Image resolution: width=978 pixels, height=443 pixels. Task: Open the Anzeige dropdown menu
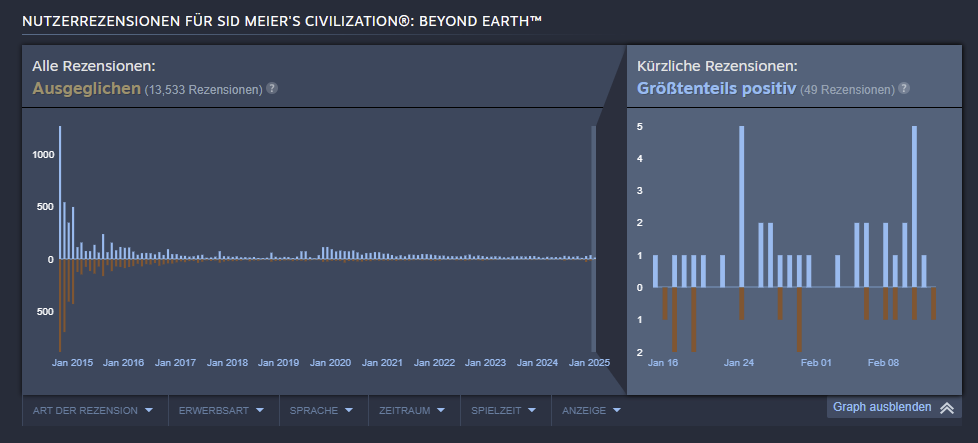(x=592, y=411)
